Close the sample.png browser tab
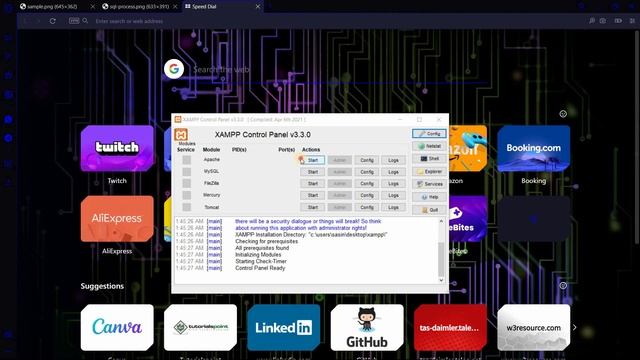The width and height of the screenshot is (640, 360). pos(93,7)
